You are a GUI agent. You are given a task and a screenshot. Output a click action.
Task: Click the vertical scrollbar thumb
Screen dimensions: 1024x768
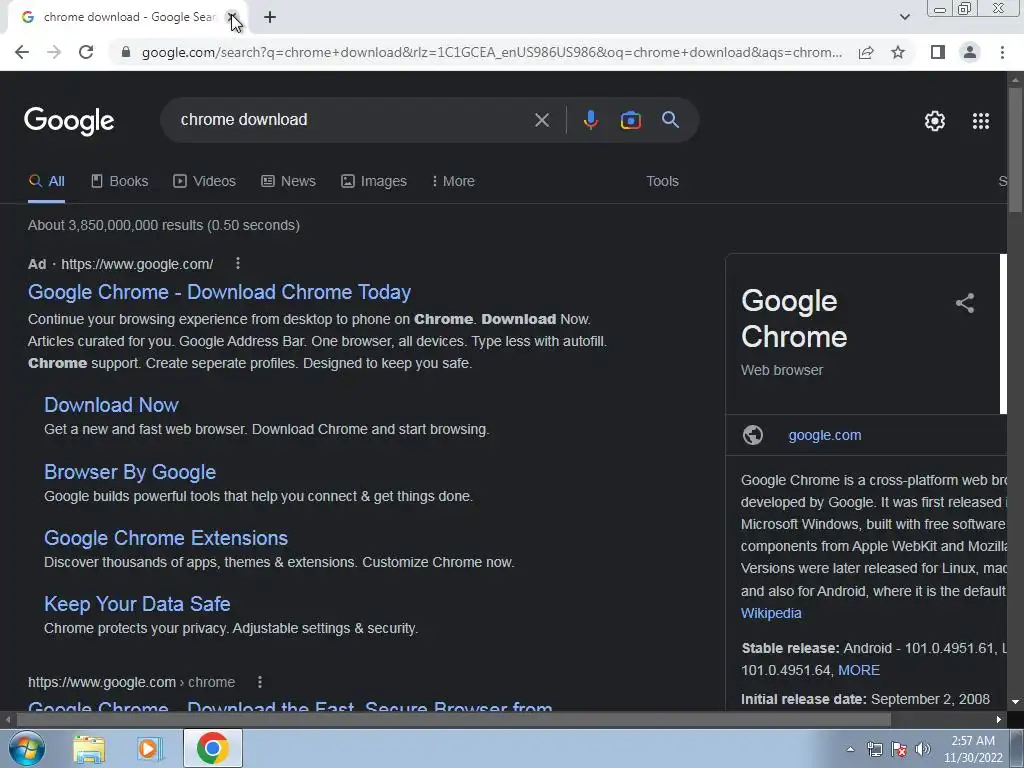coord(1015,149)
